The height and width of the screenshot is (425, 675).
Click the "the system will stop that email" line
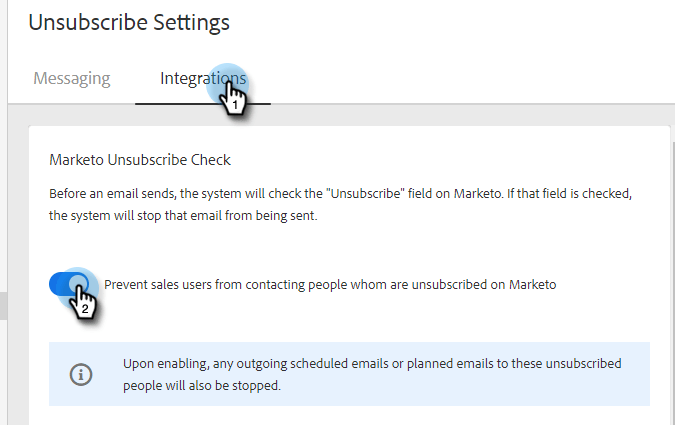[x=183, y=215]
